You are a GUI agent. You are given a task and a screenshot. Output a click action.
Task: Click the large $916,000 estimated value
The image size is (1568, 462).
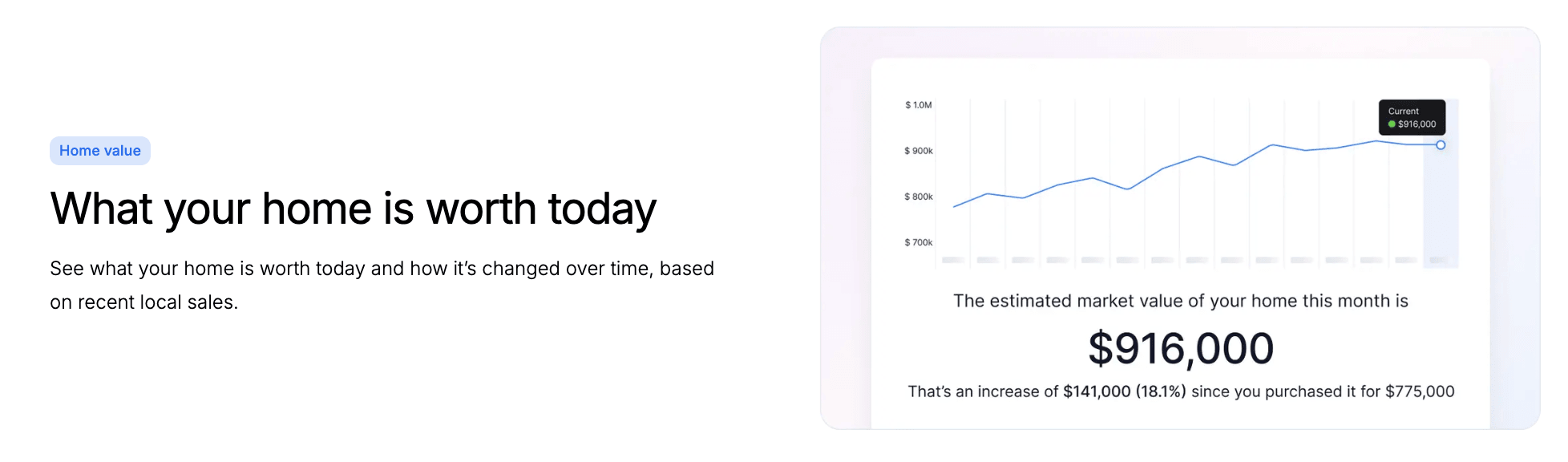pos(1181,349)
